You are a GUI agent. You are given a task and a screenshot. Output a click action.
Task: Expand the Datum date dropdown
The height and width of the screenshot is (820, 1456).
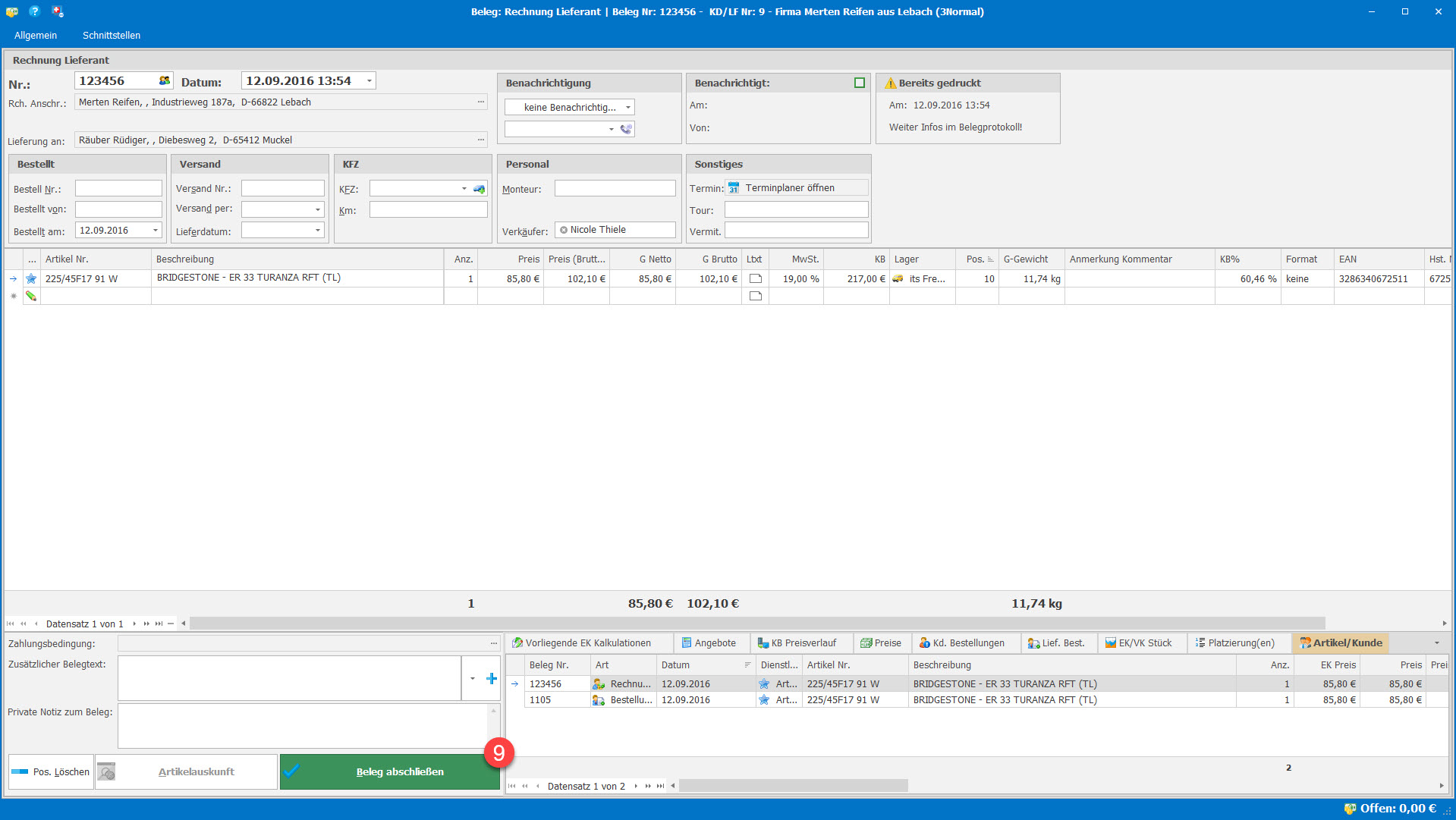(370, 81)
